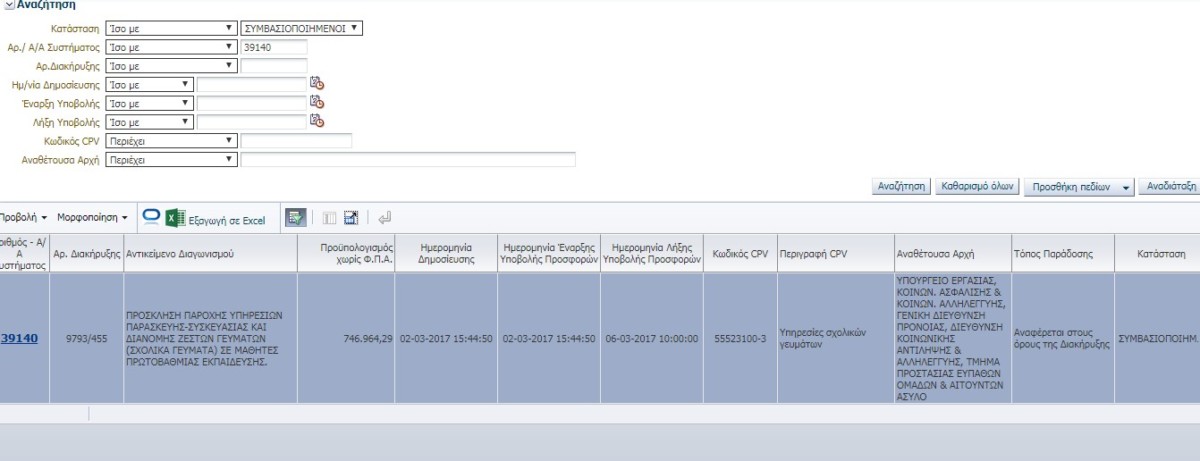Viewport: 1200px width, 461px height.
Task: Open the Μορφοποίηση menu
Action: [92, 217]
